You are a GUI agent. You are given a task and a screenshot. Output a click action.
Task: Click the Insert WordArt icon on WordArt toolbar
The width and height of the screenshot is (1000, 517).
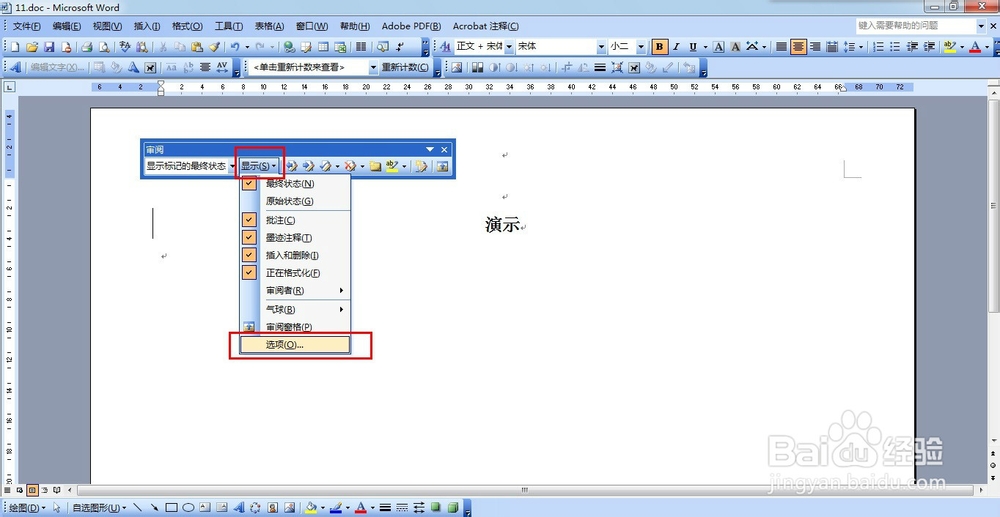point(15,67)
